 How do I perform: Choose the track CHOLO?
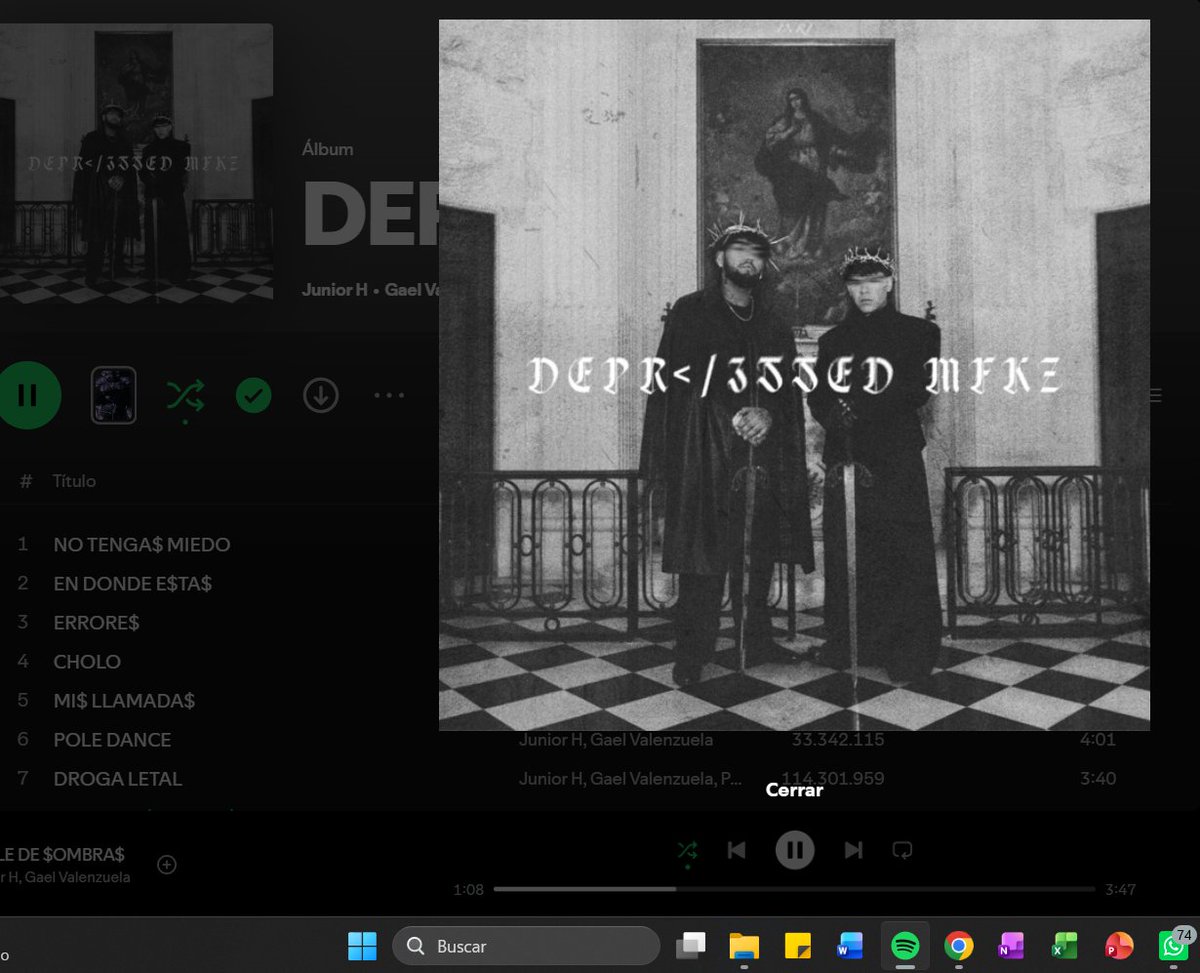(x=87, y=661)
